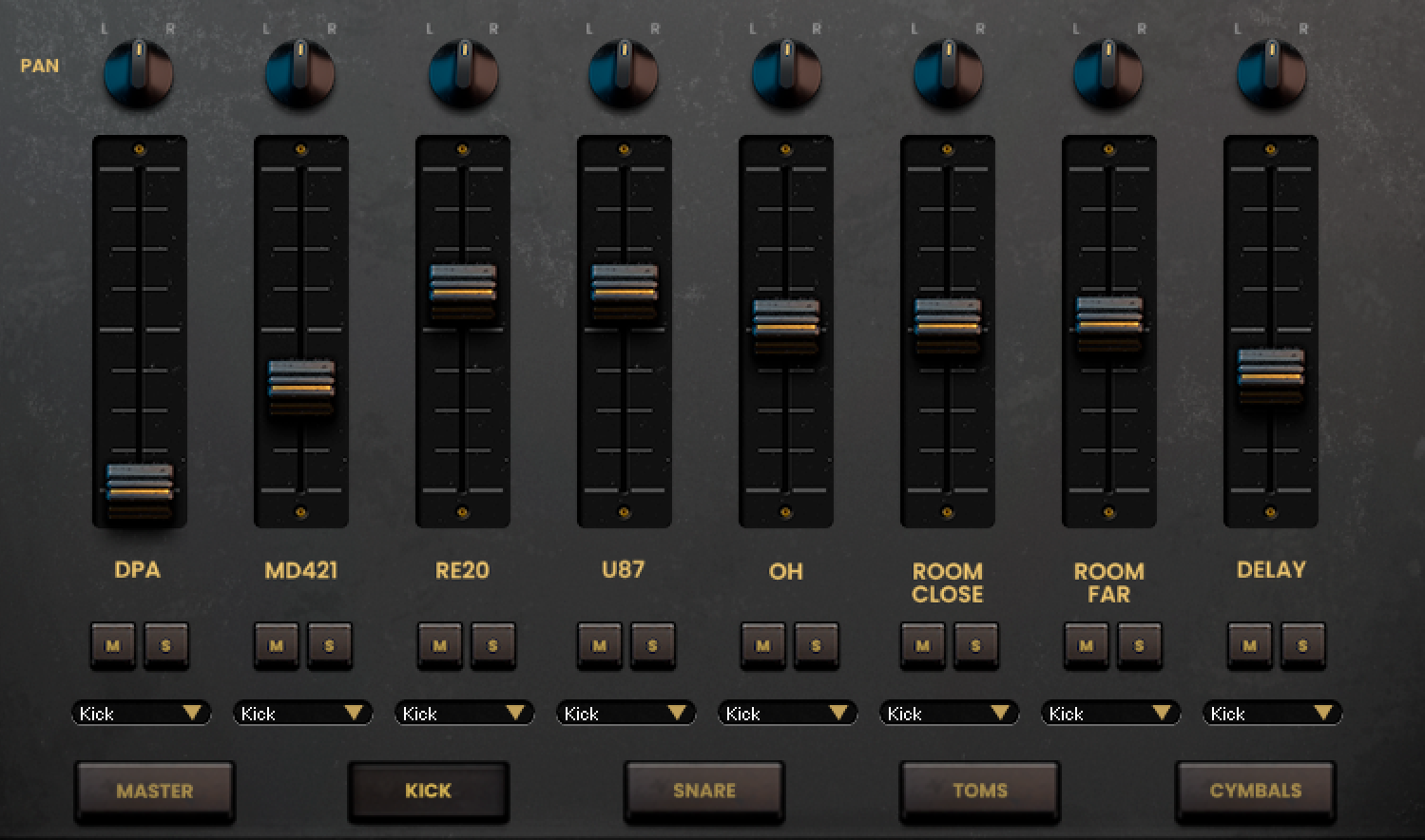Click the OH volume fader handle
1425x840 pixels.
[x=786, y=327]
